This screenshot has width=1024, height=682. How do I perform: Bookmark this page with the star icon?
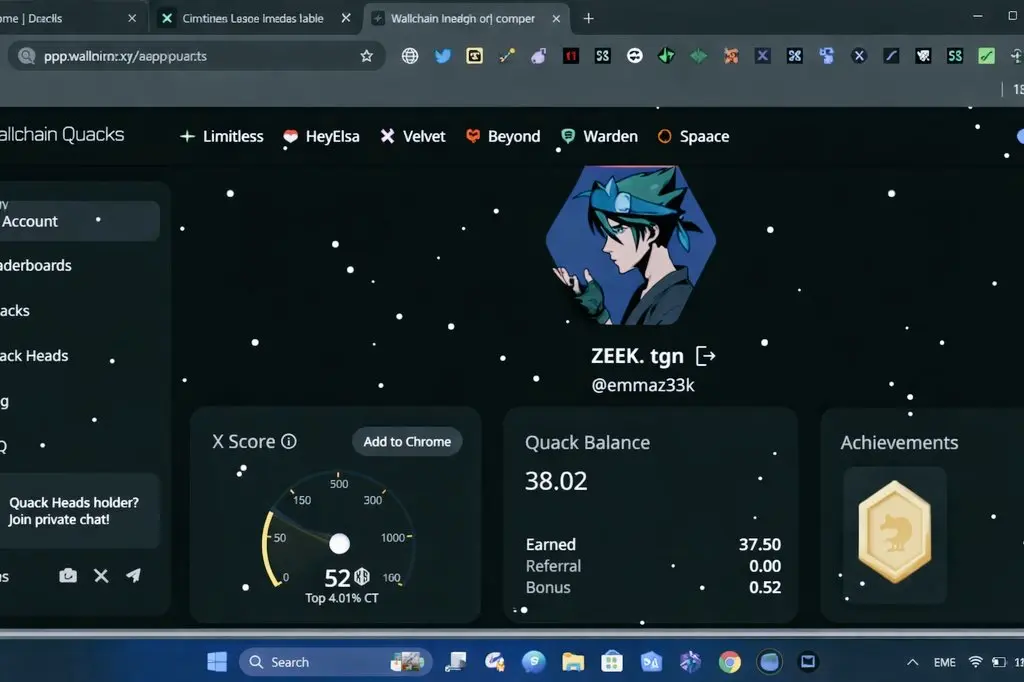pyautogui.click(x=366, y=56)
